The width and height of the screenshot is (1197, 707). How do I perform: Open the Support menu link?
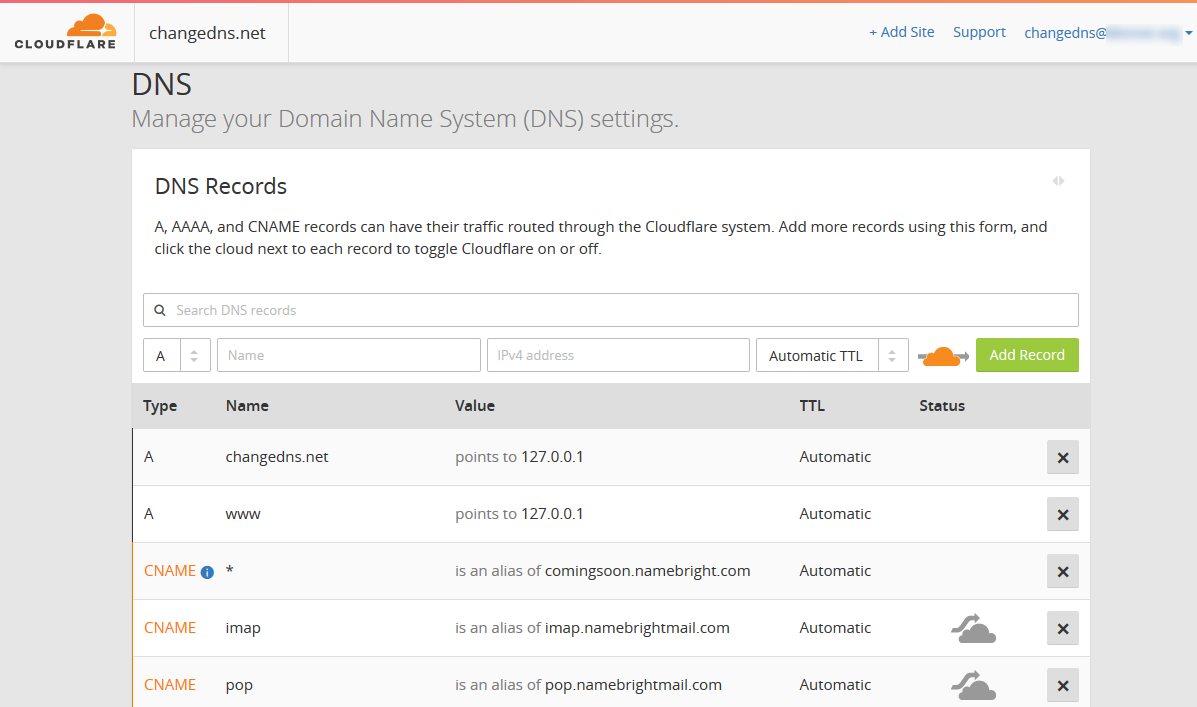point(979,32)
